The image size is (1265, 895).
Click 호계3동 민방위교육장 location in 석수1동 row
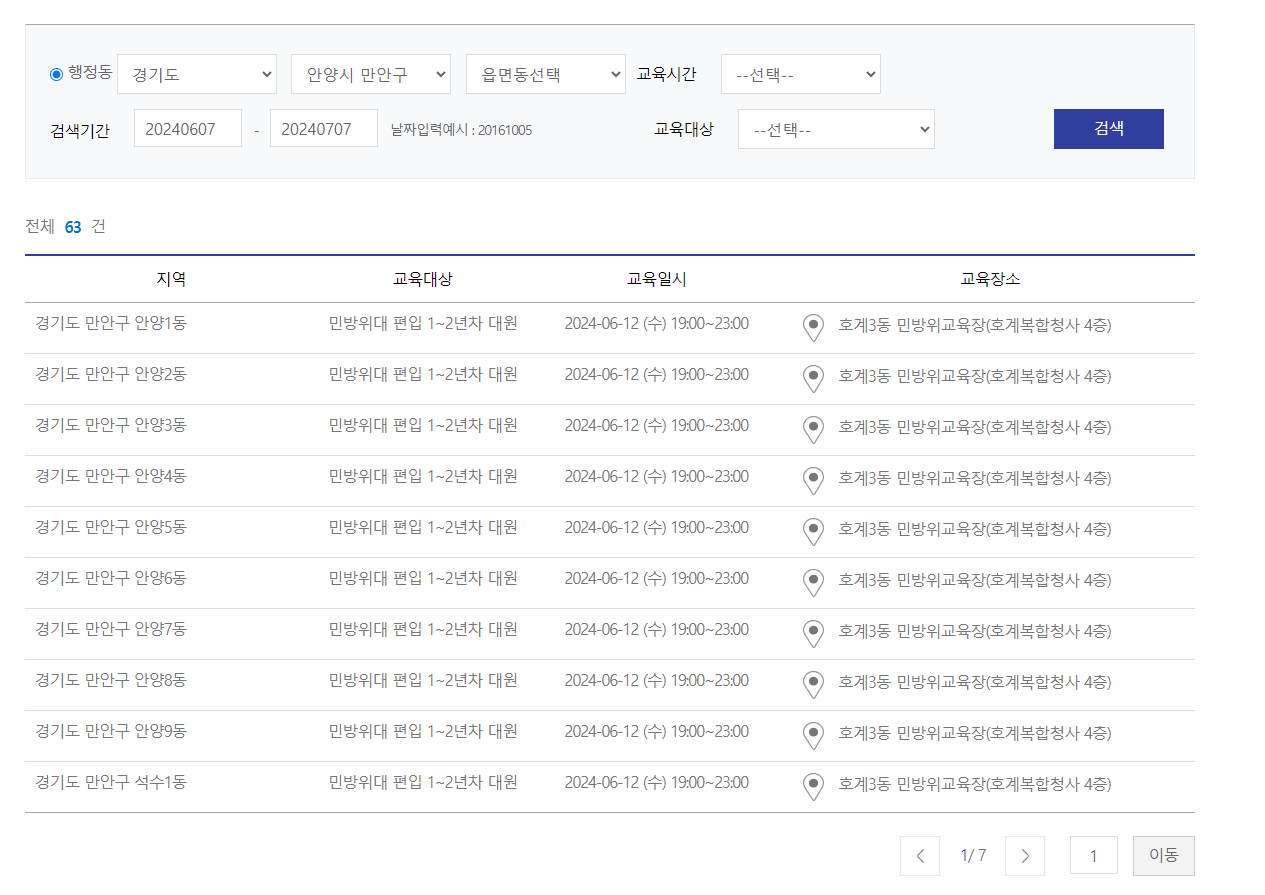[975, 784]
